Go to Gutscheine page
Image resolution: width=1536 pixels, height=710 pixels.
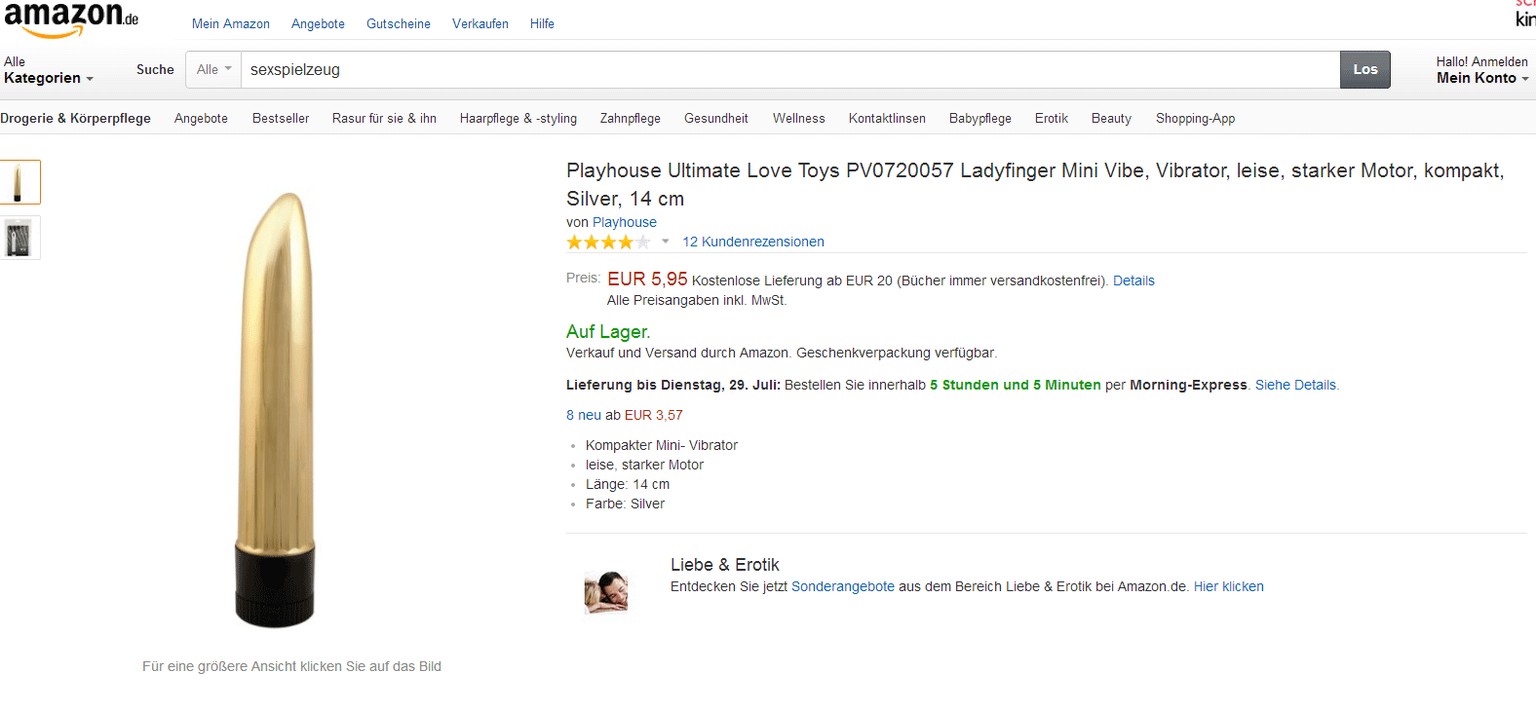point(398,24)
